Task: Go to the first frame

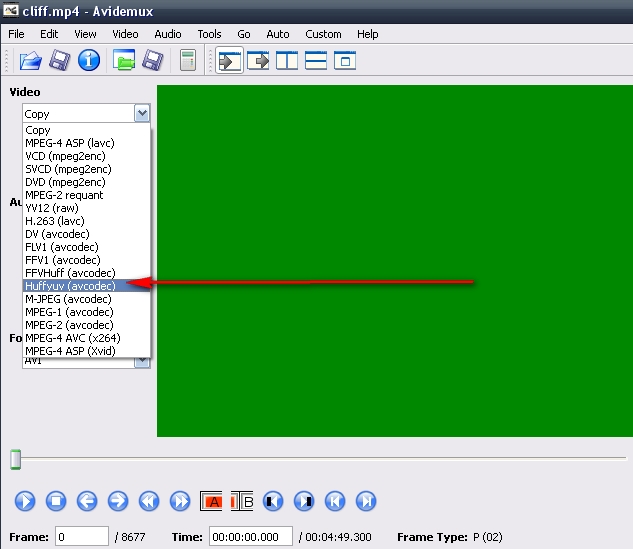Action: [335, 501]
